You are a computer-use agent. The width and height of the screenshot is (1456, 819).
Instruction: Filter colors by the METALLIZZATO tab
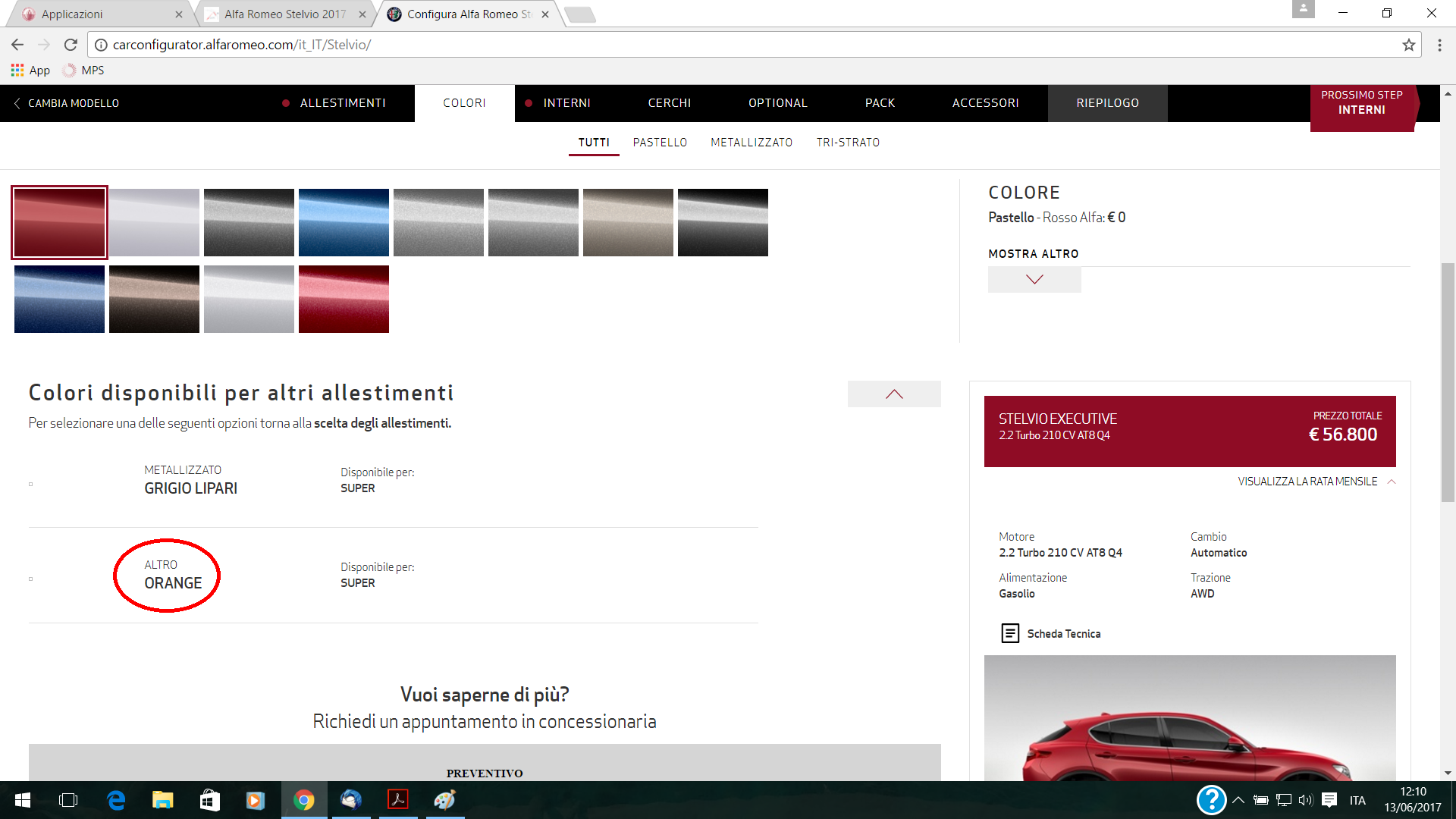click(x=752, y=143)
